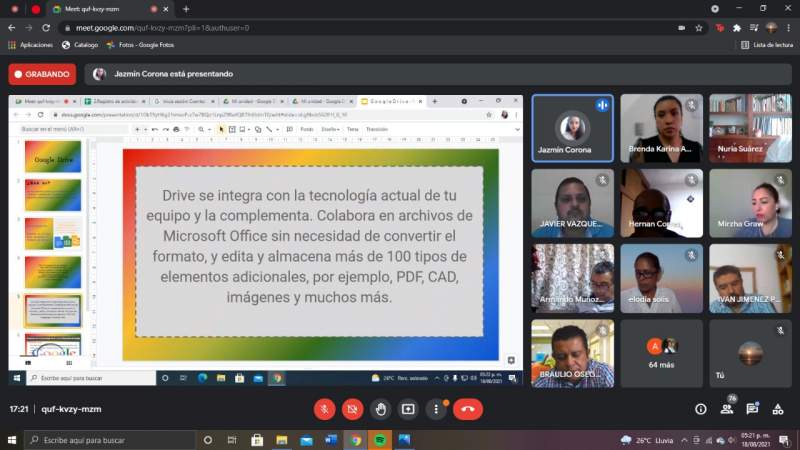This screenshot has height=450, width=800.
Task: Mute or unmute the microphone in Meet
Action: tap(324, 409)
